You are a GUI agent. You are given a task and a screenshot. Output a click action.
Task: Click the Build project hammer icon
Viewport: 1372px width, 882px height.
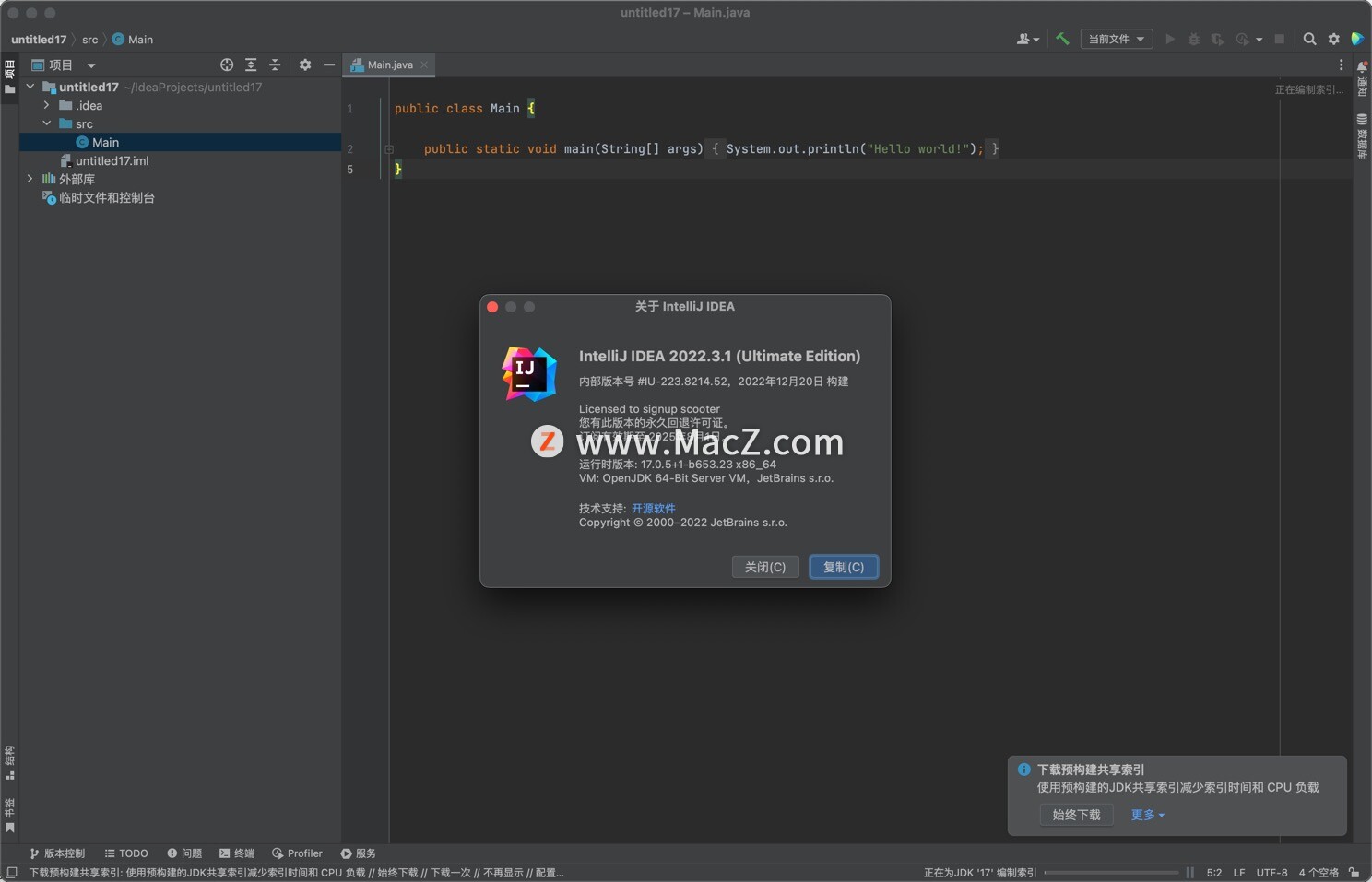pos(1062,39)
